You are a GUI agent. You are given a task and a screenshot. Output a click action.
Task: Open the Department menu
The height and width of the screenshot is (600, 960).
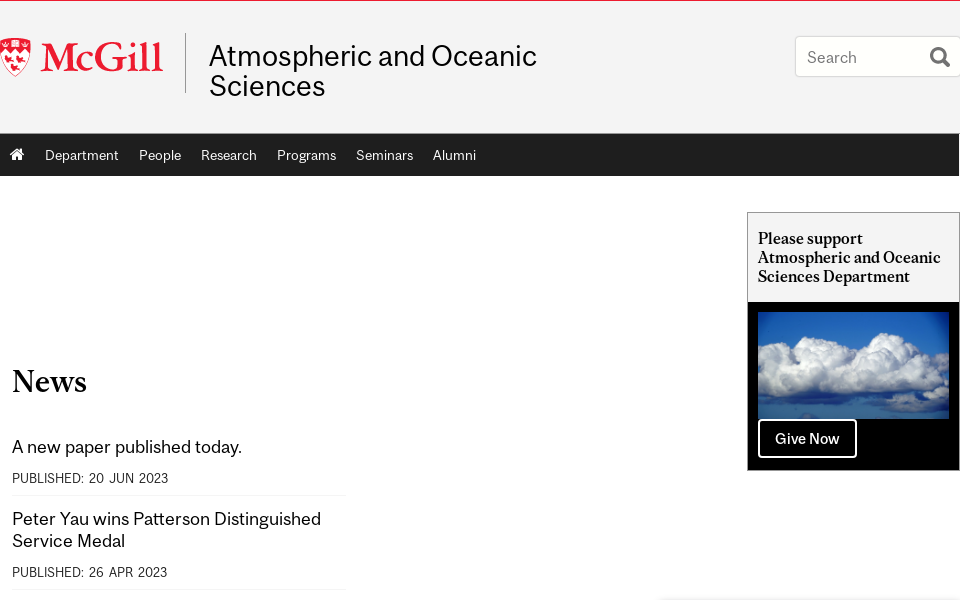(x=82, y=155)
